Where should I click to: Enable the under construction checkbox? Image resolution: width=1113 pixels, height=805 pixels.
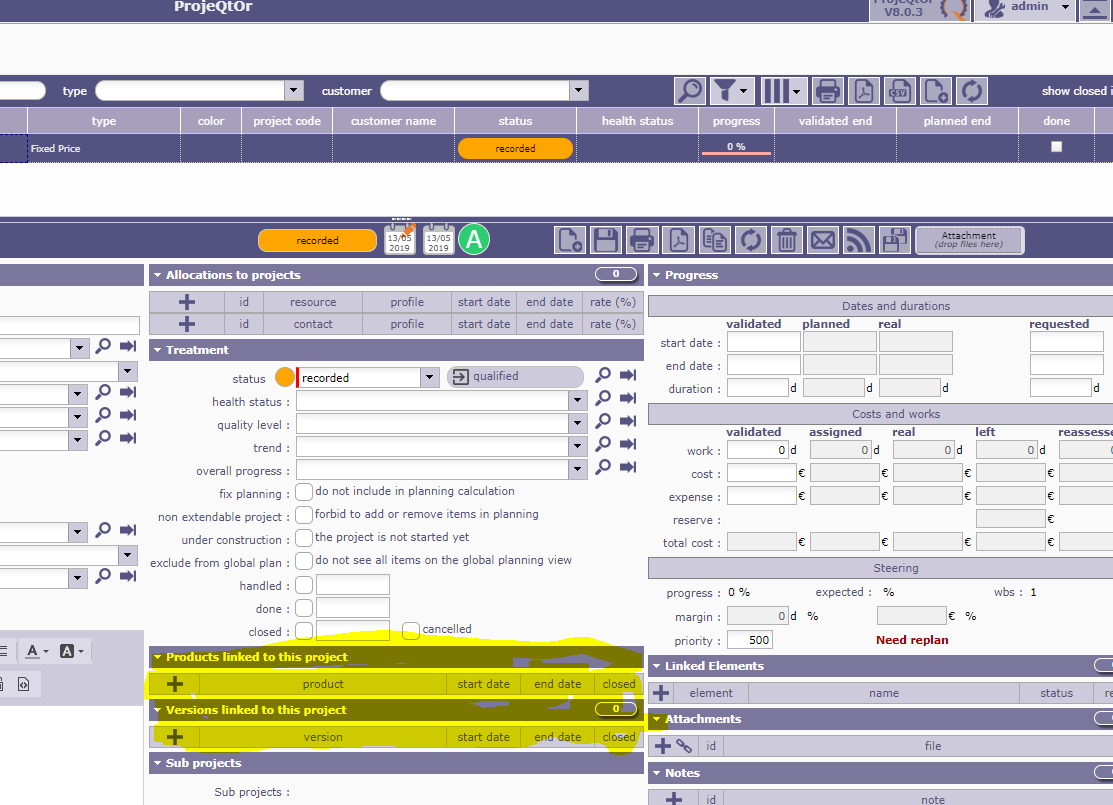304,538
